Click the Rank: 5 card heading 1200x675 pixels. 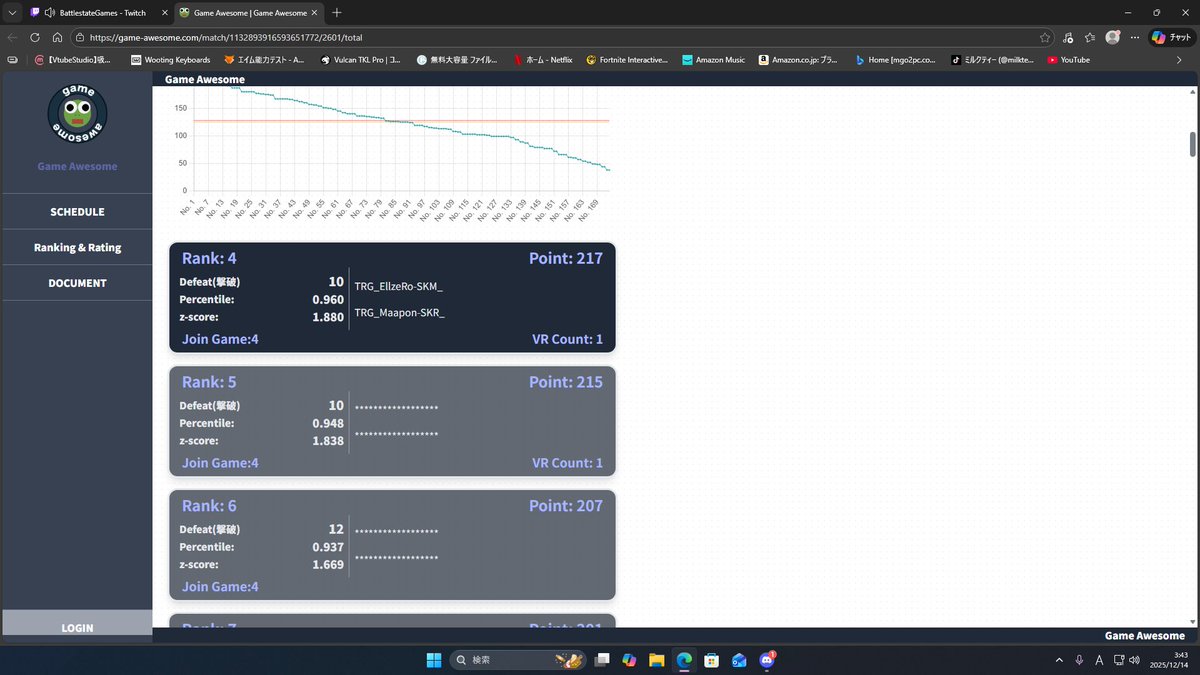click(209, 382)
